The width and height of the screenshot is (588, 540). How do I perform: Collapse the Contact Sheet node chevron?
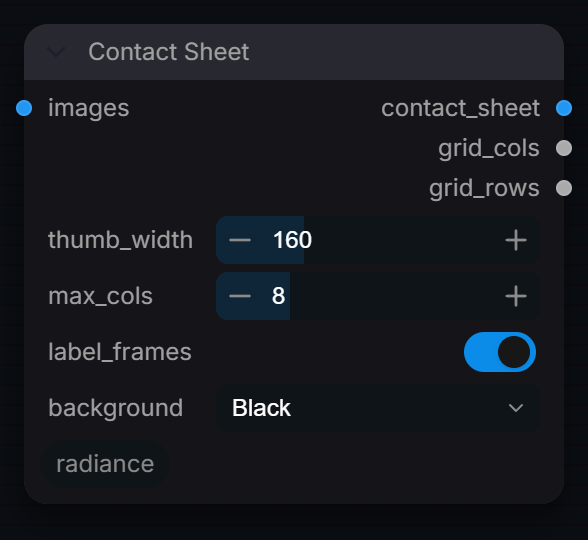pyautogui.click(x=56, y=52)
